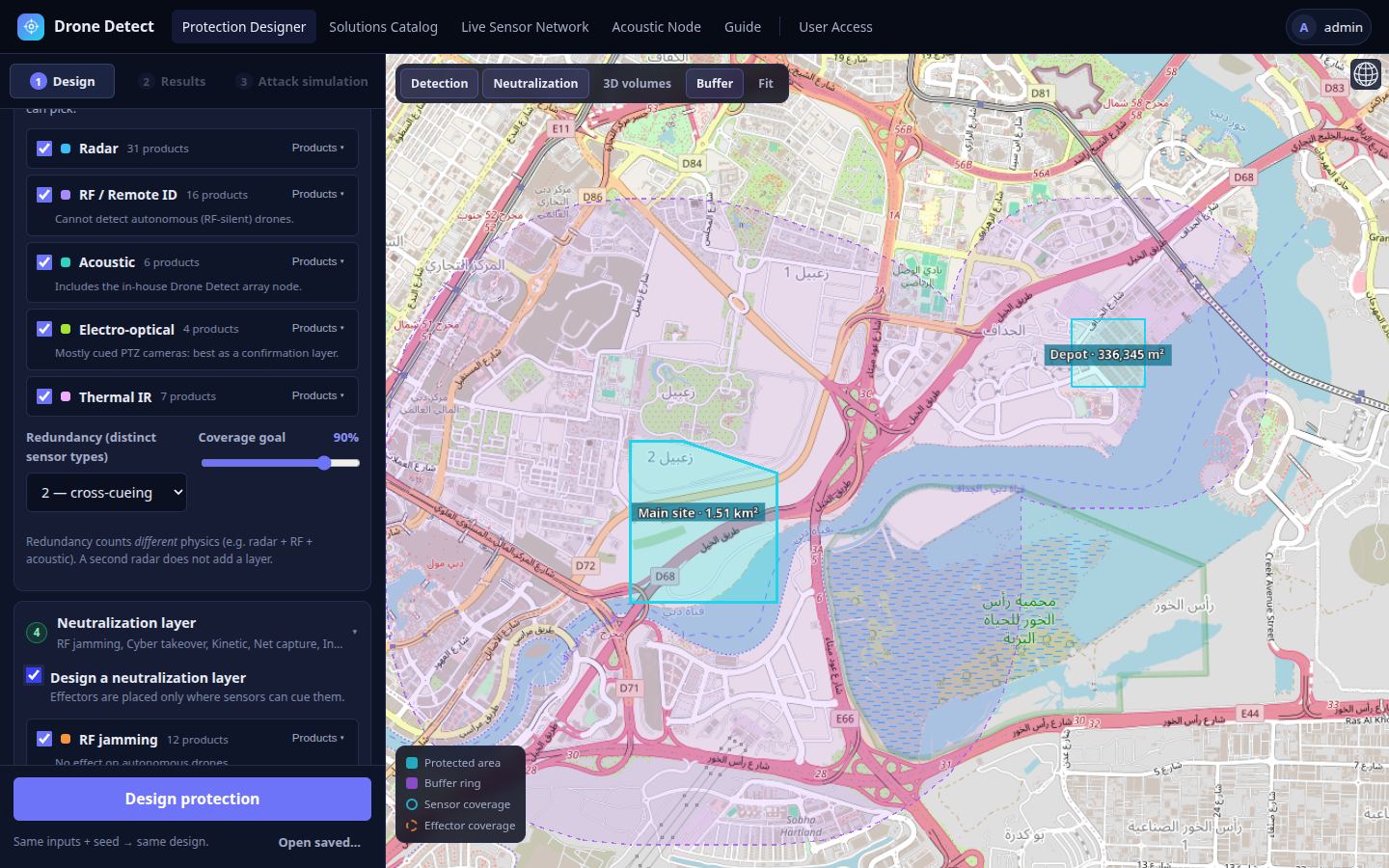The height and width of the screenshot is (868, 1389).
Task: Open the User Access page
Action: click(x=835, y=27)
